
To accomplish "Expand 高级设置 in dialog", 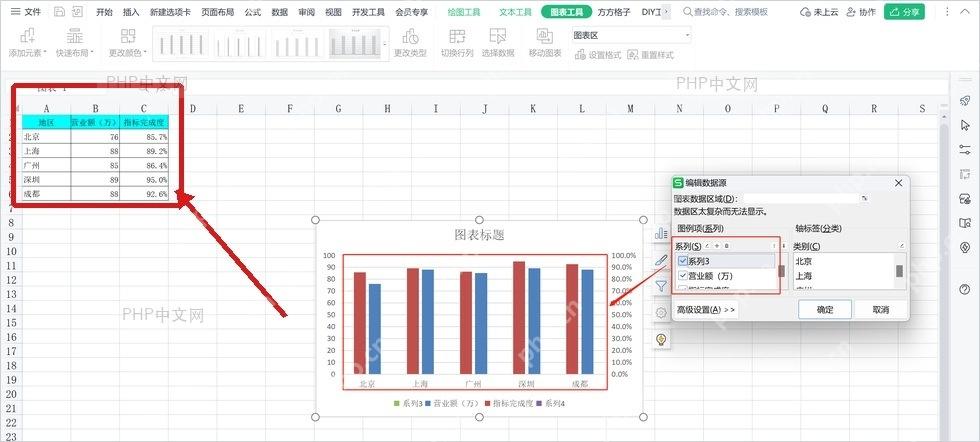I will 706,309.
